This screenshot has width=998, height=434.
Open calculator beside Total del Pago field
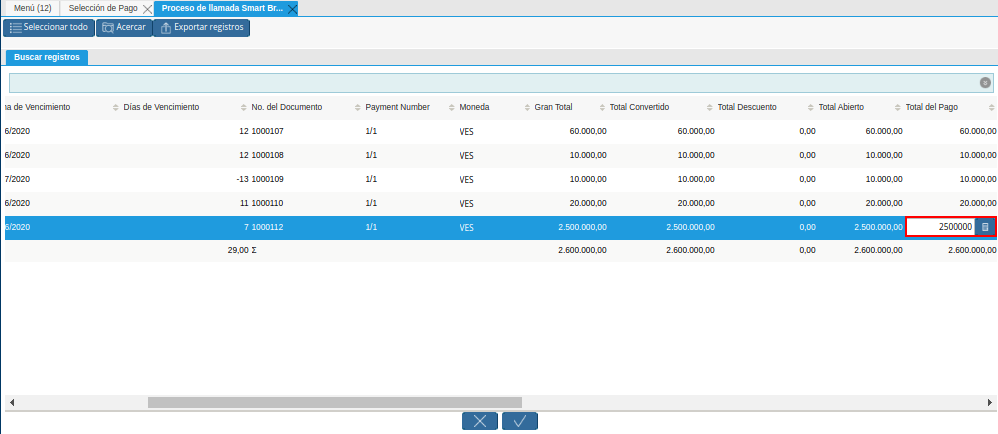[985, 227]
